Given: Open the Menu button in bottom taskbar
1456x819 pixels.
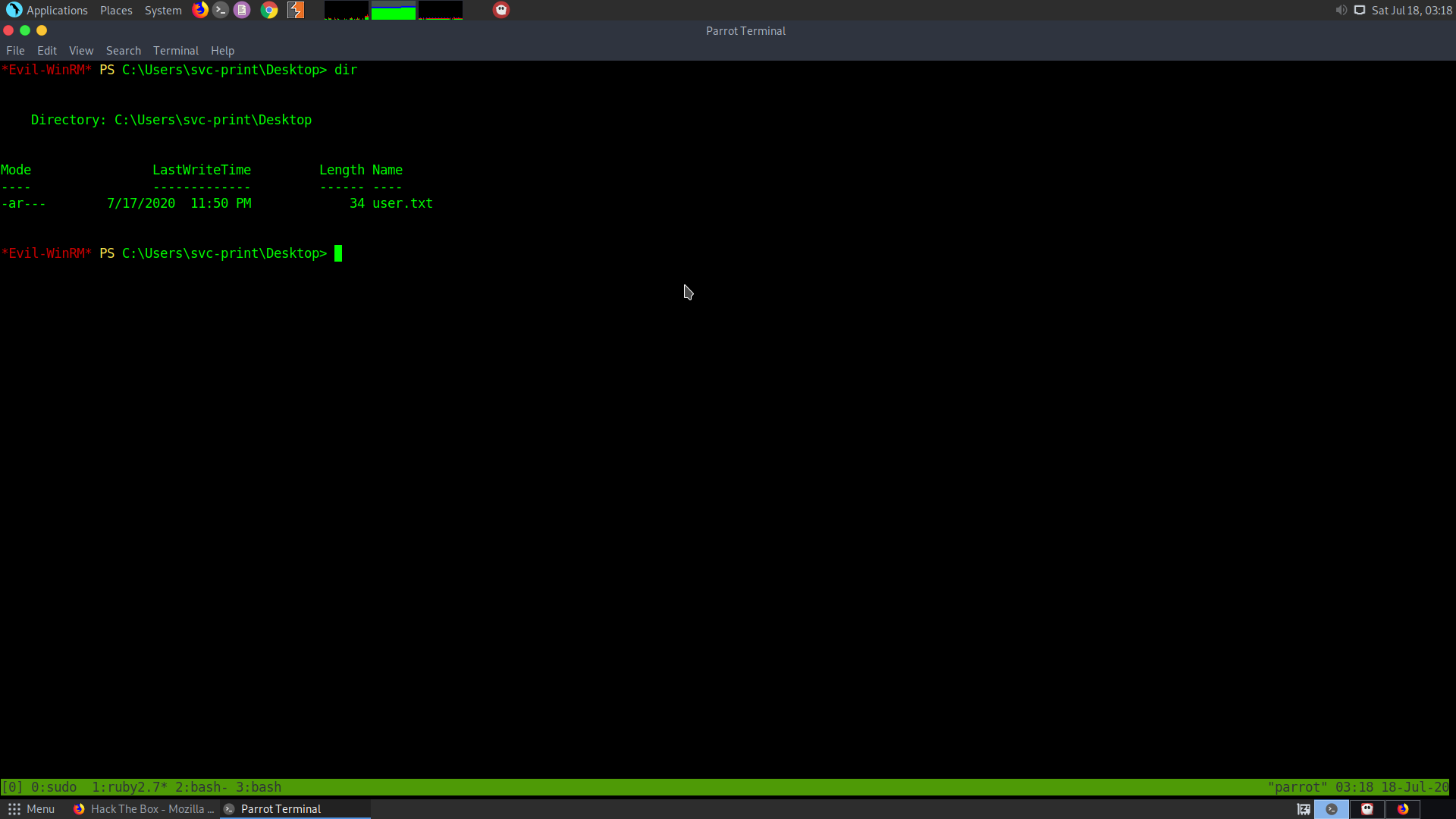Looking at the screenshot, I should pyautogui.click(x=31, y=809).
